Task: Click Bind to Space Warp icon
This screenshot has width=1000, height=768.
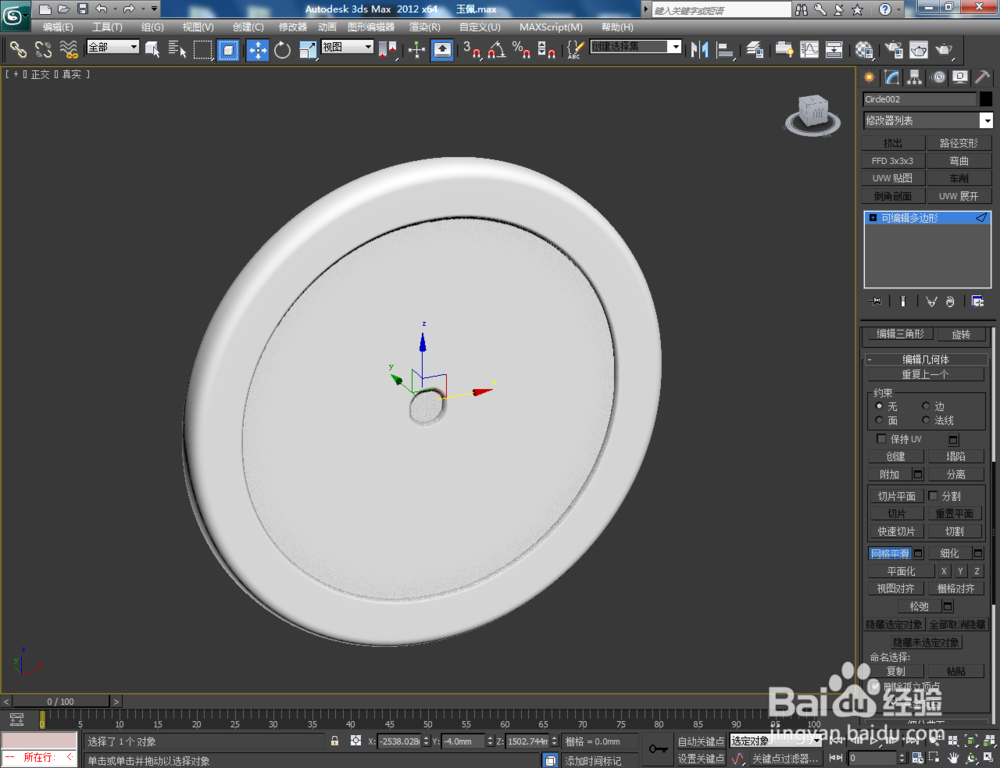Action: (68, 49)
